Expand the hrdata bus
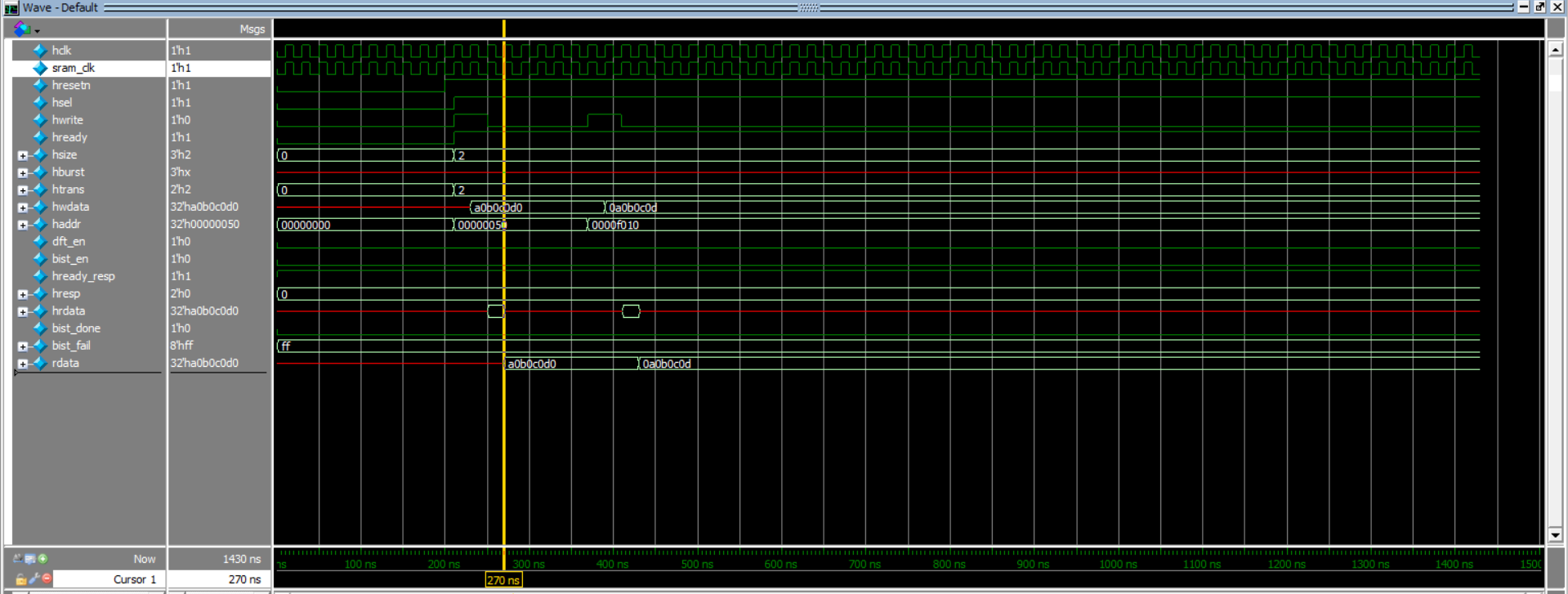Viewport: 1568px width, 594px height. click(x=23, y=311)
